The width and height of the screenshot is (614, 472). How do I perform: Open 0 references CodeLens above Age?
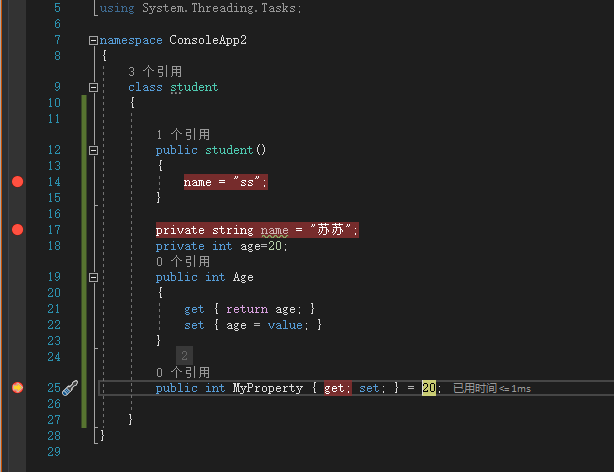pos(183,261)
